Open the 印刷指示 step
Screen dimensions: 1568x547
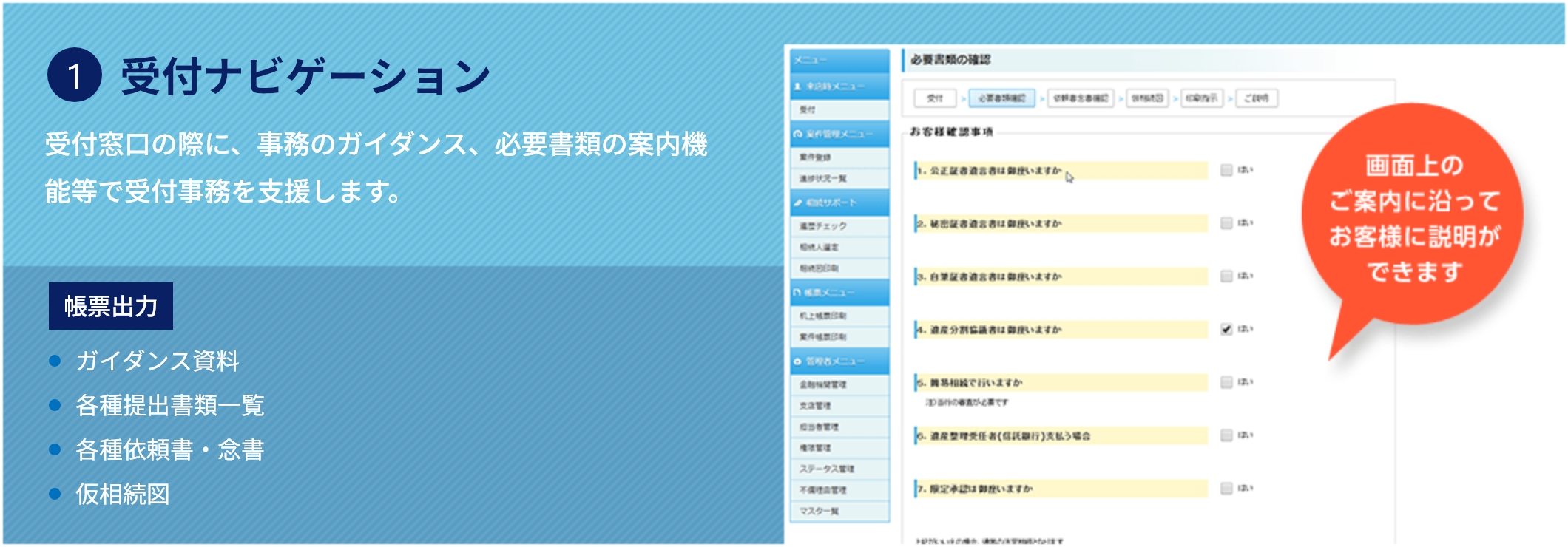pos(1202,98)
